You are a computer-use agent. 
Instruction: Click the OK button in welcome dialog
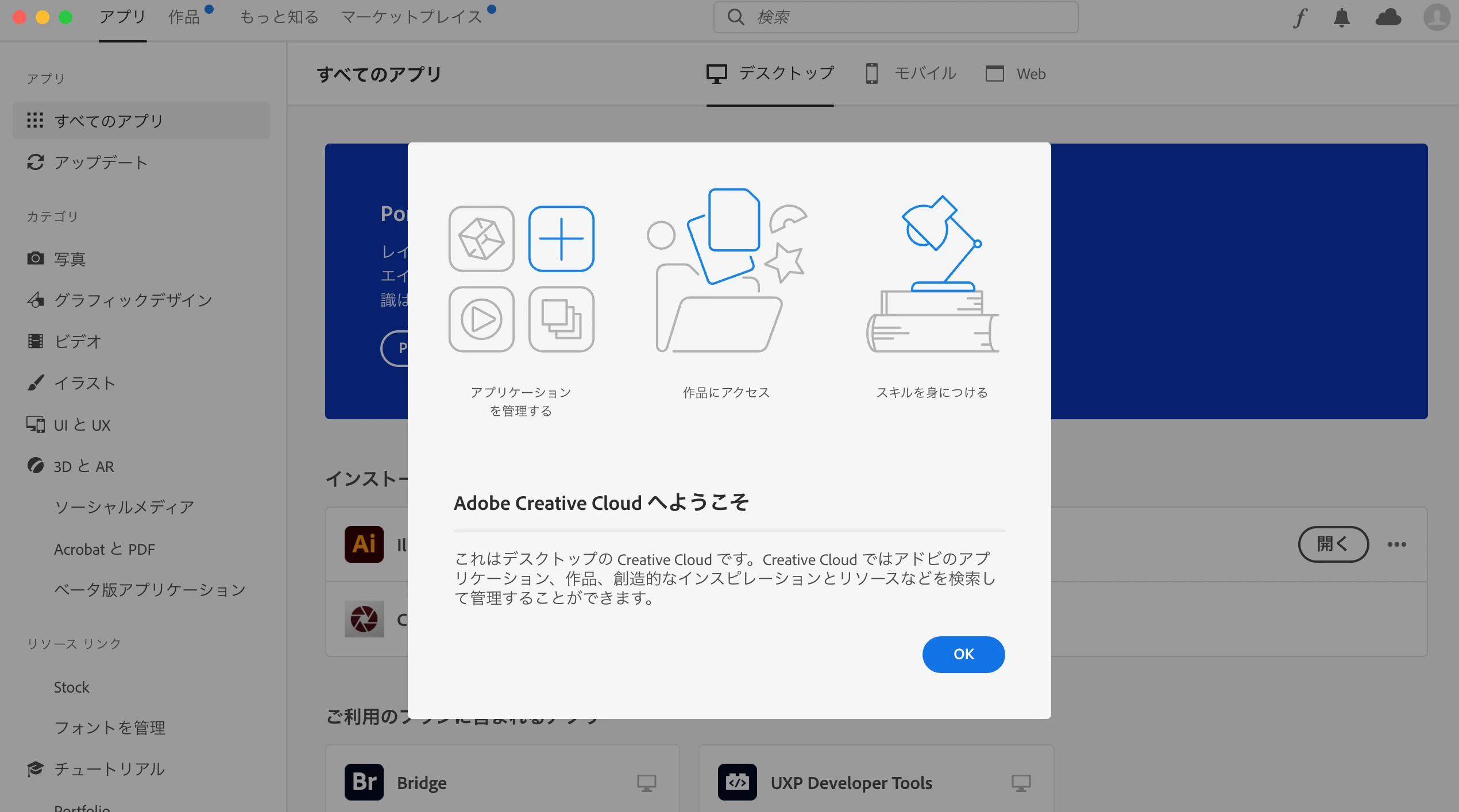[x=963, y=654]
